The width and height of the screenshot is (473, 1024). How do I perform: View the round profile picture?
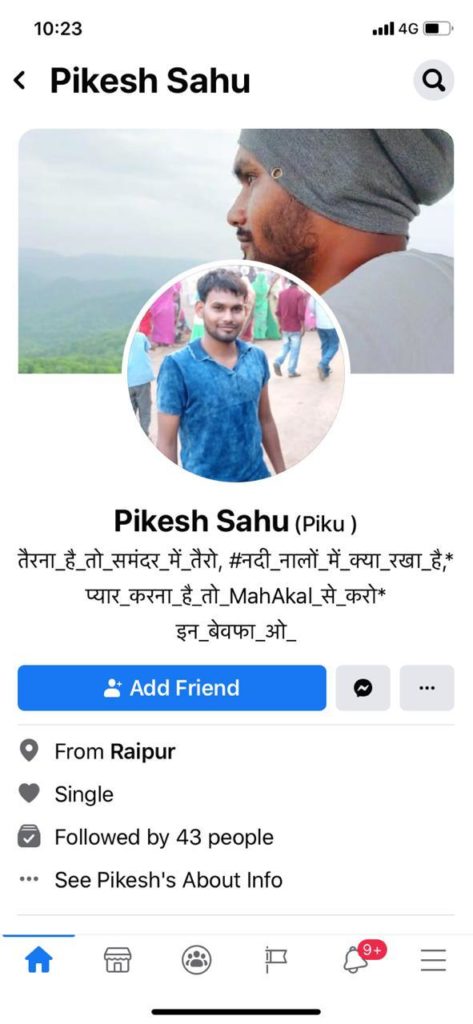pos(235,373)
